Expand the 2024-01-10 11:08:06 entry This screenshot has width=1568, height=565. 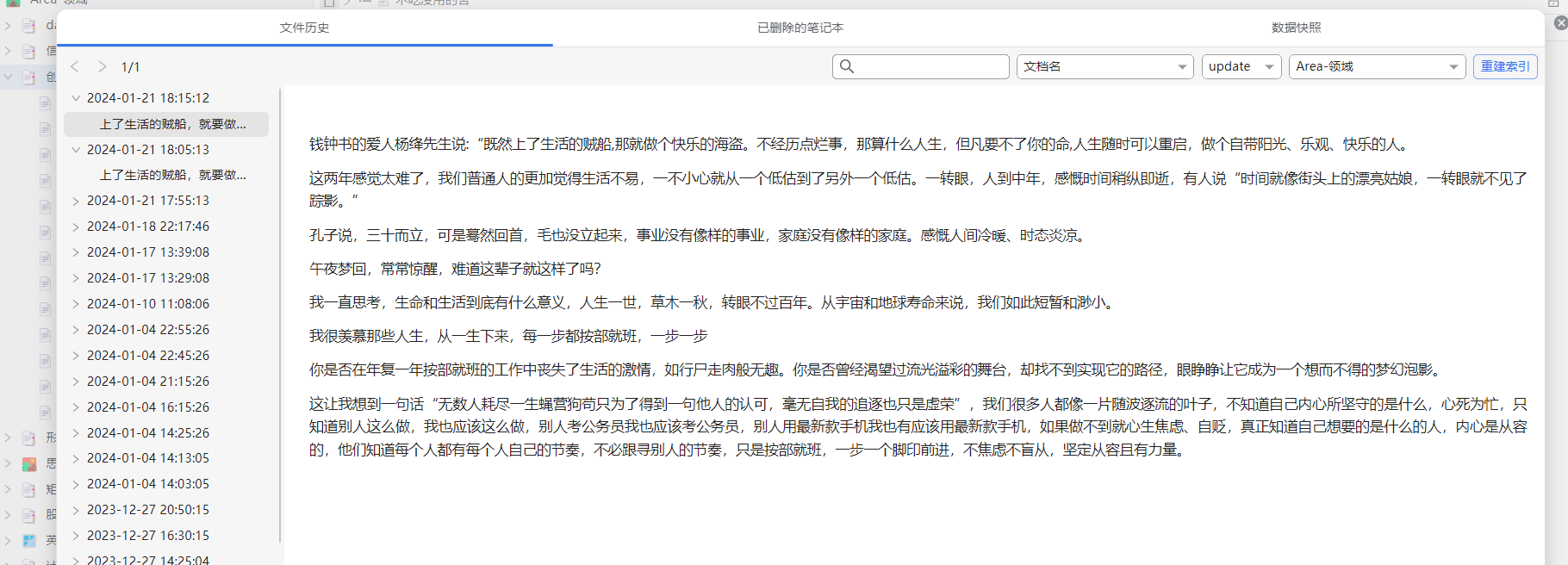point(76,304)
